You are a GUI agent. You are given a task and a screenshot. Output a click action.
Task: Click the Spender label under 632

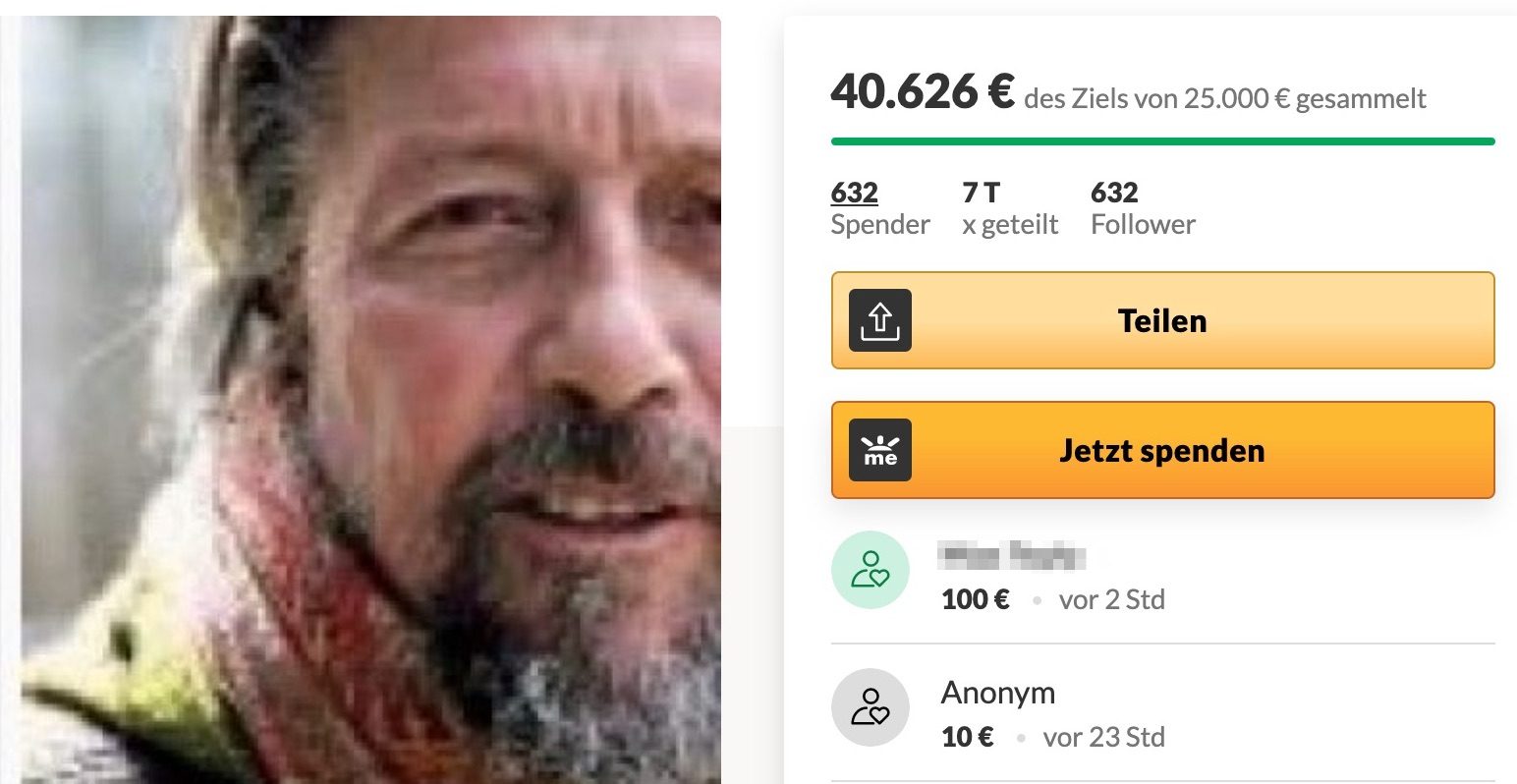pos(880,224)
